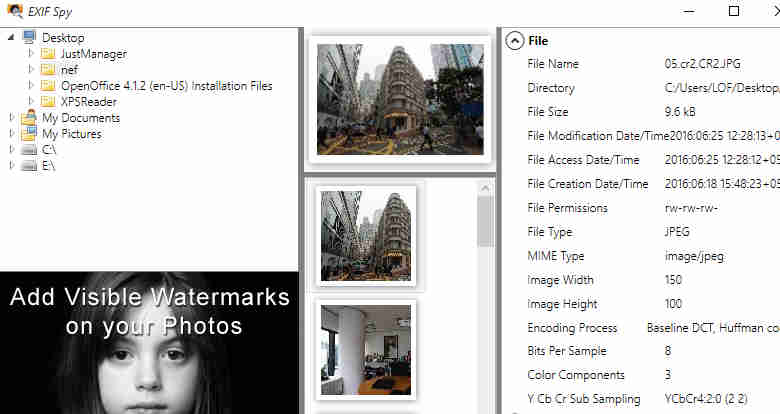Select the street building thumbnail in list
Viewport: 780px width, 414px height.
pos(366,236)
